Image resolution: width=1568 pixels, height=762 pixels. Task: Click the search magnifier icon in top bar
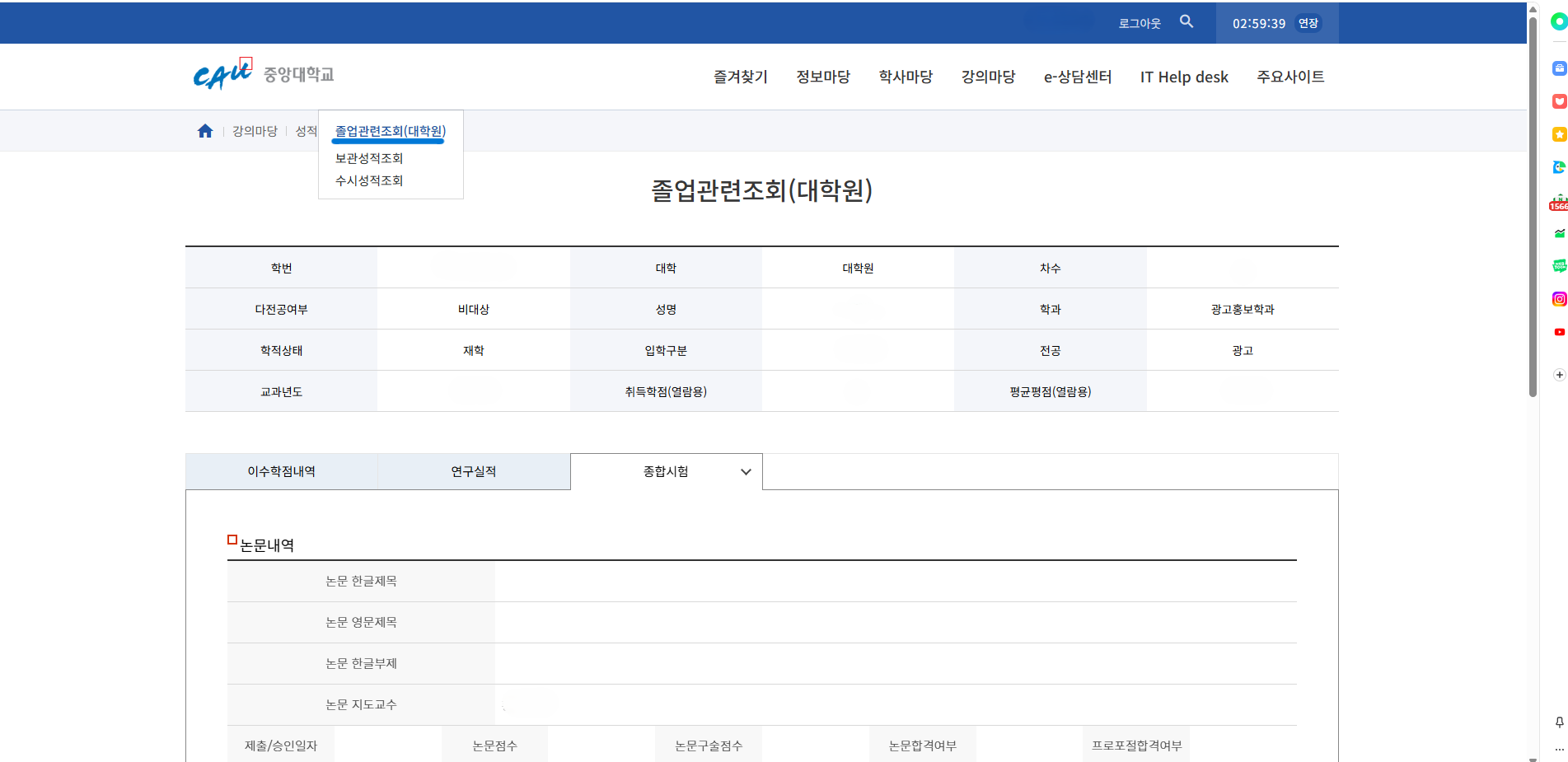(1186, 21)
